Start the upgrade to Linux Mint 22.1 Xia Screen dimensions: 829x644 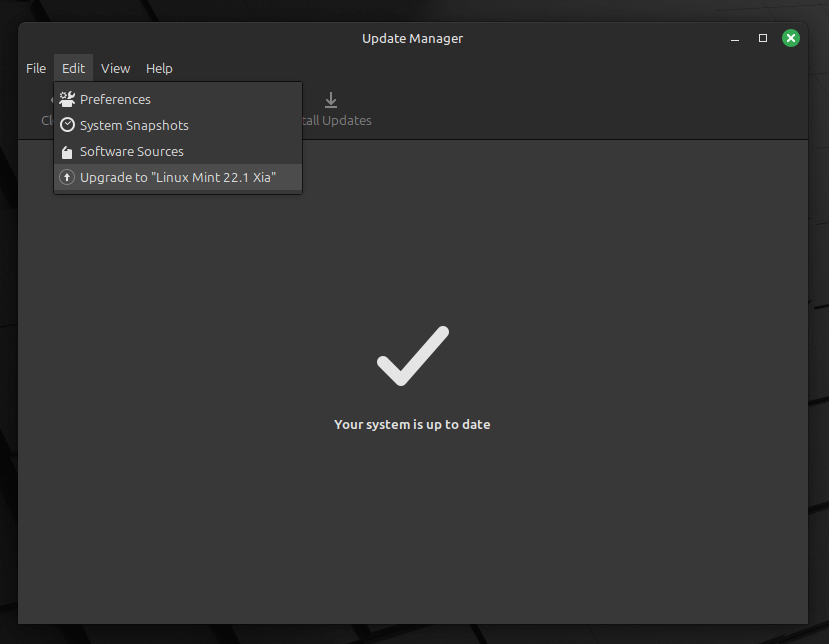[x=178, y=177]
